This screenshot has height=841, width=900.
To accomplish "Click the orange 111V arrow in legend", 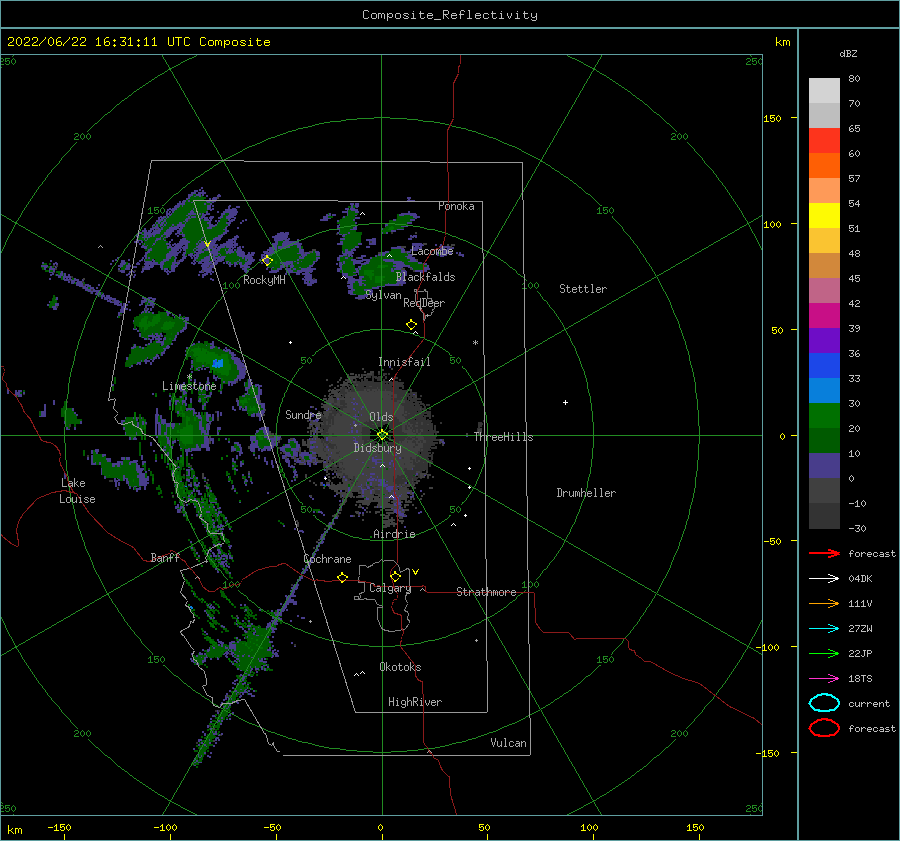I will 824,603.
